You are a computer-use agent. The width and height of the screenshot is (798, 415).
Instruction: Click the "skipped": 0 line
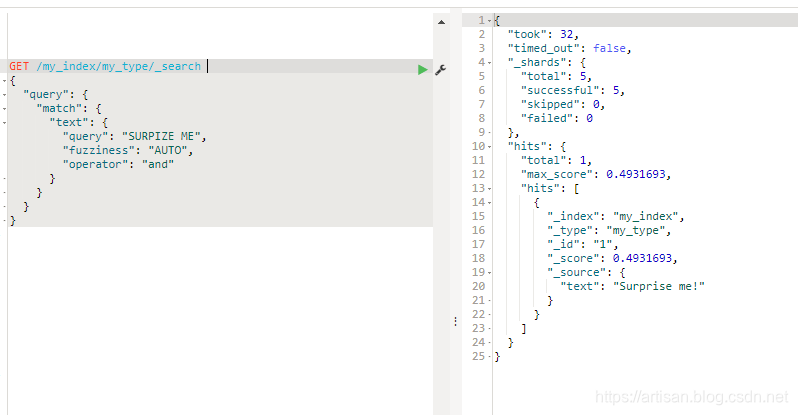coord(563,104)
